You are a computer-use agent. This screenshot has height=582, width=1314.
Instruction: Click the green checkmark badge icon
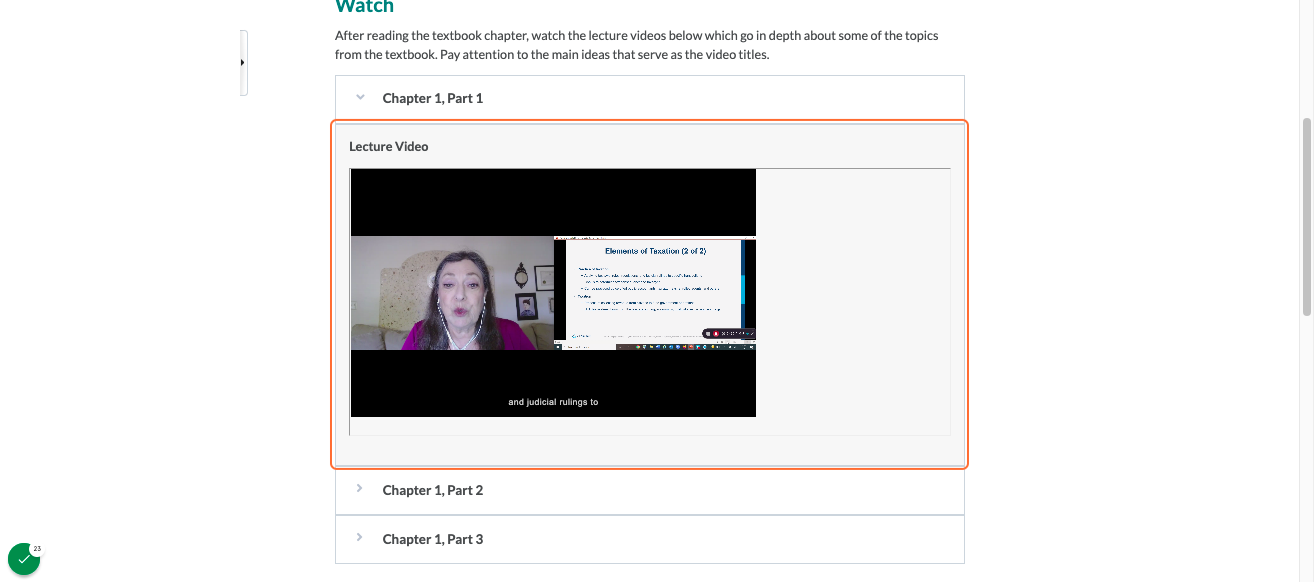[24, 559]
